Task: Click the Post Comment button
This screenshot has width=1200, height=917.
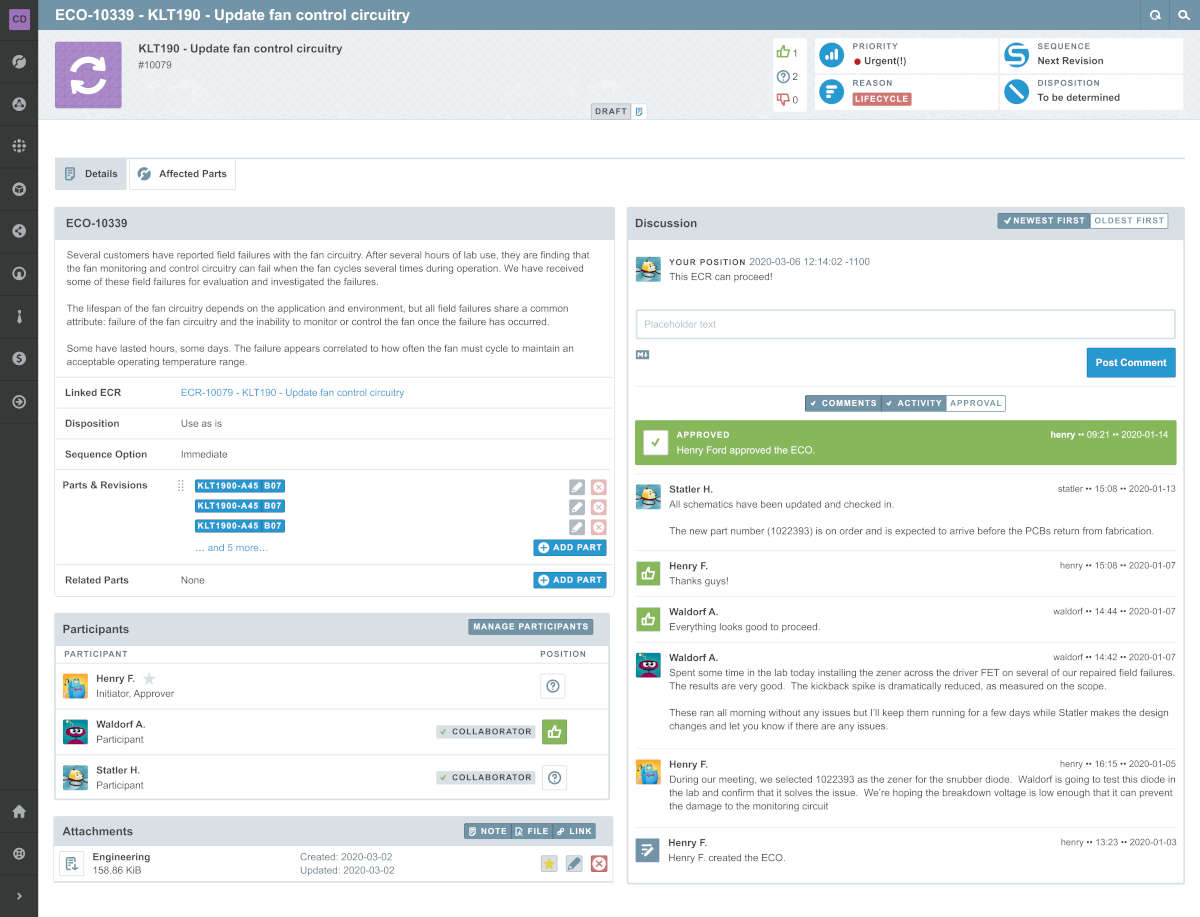Action: point(1130,363)
